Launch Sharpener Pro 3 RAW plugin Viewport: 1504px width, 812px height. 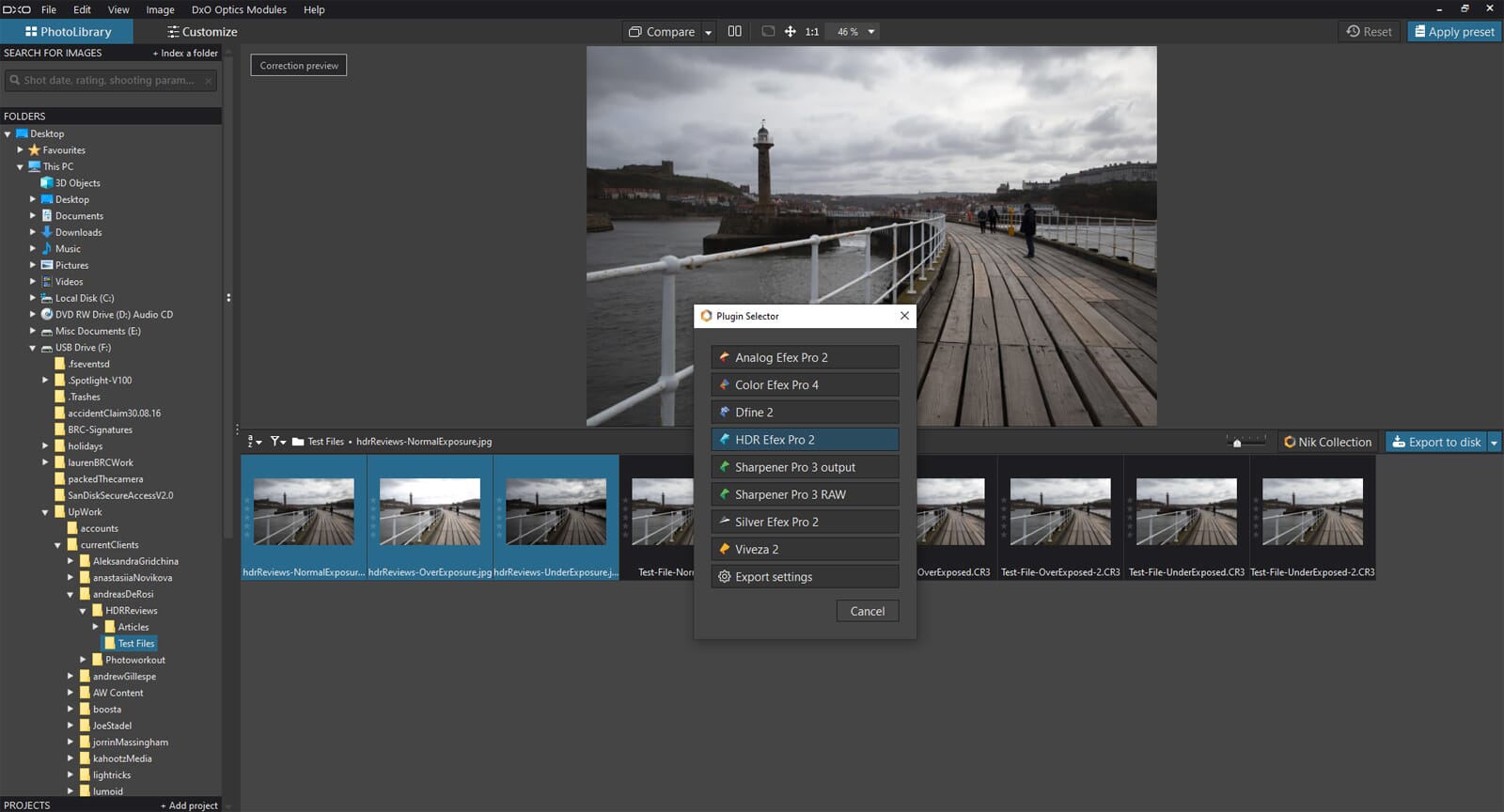[x=805, y=494]
